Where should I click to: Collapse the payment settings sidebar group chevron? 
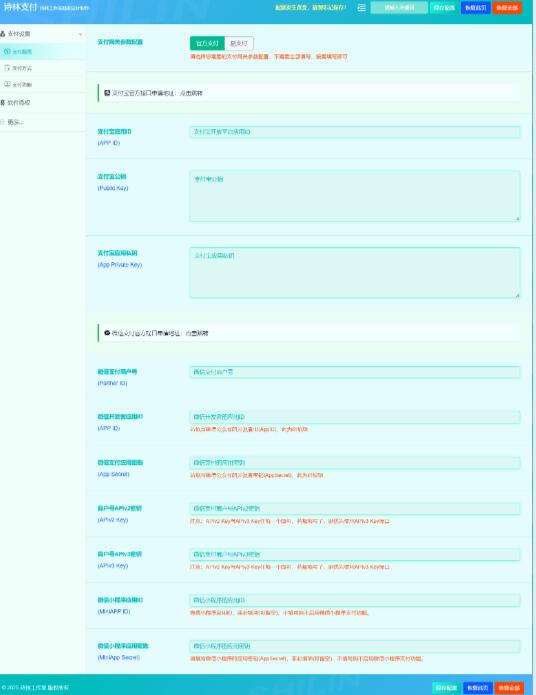80,34
